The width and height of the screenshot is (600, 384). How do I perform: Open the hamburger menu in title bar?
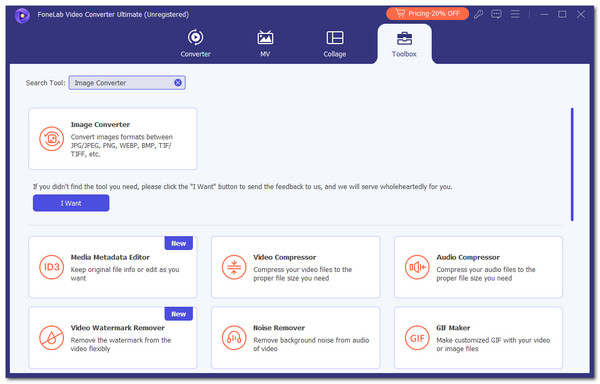coord(515,14)
